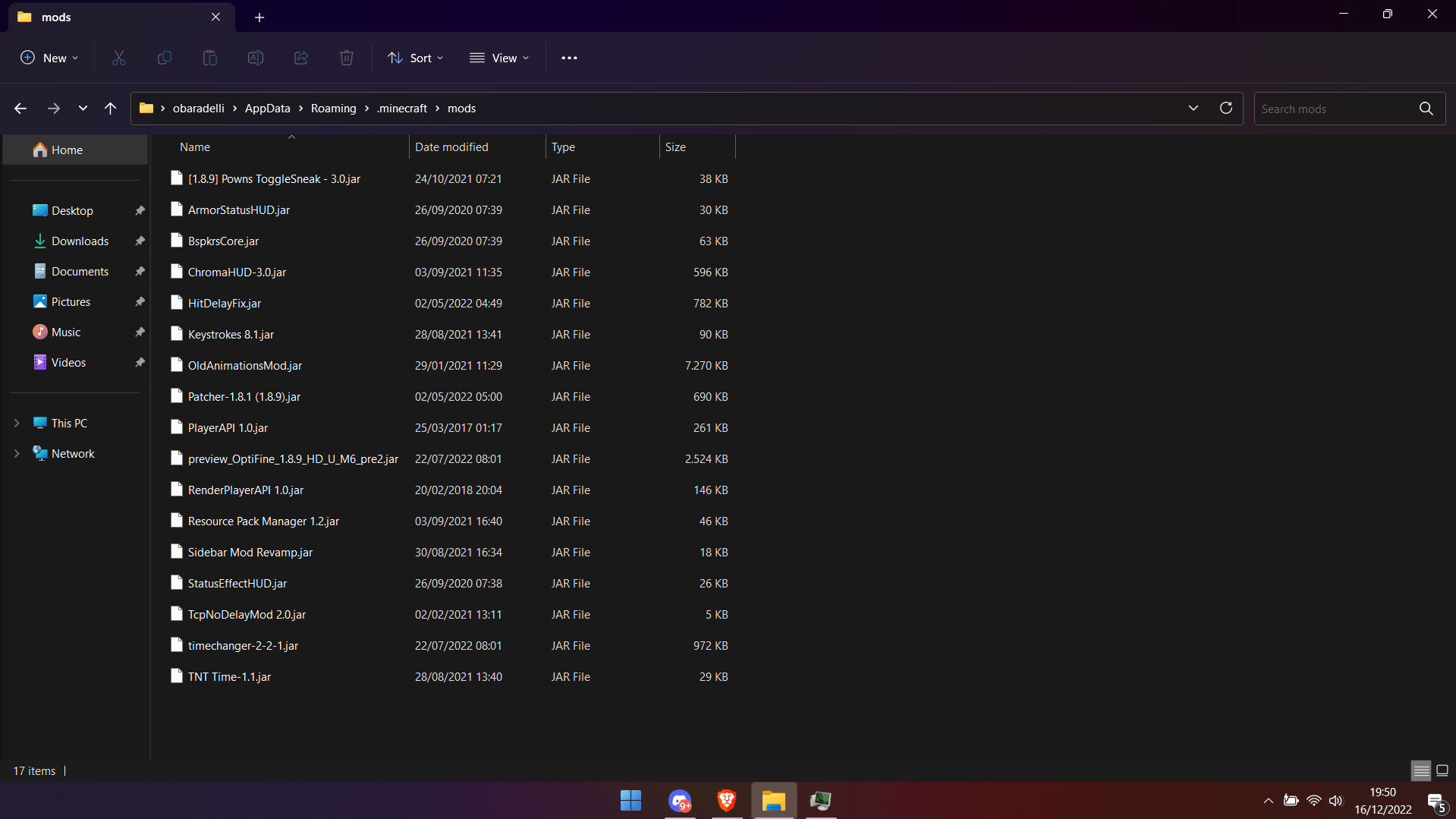Expand This PC tree node
1456x819 pixels.
point(17,424)
